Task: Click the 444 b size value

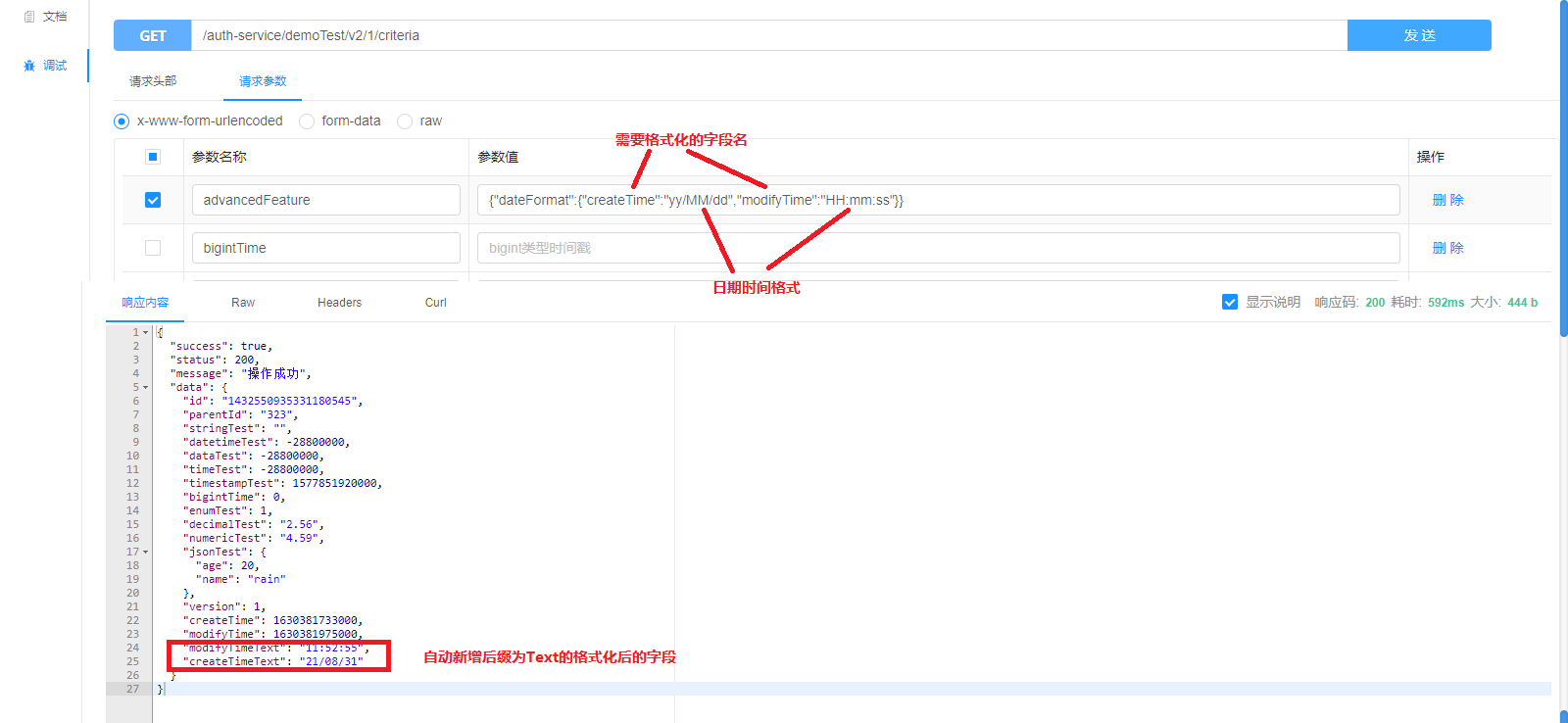Action: pyautogui.click(x=1522, y=303)
